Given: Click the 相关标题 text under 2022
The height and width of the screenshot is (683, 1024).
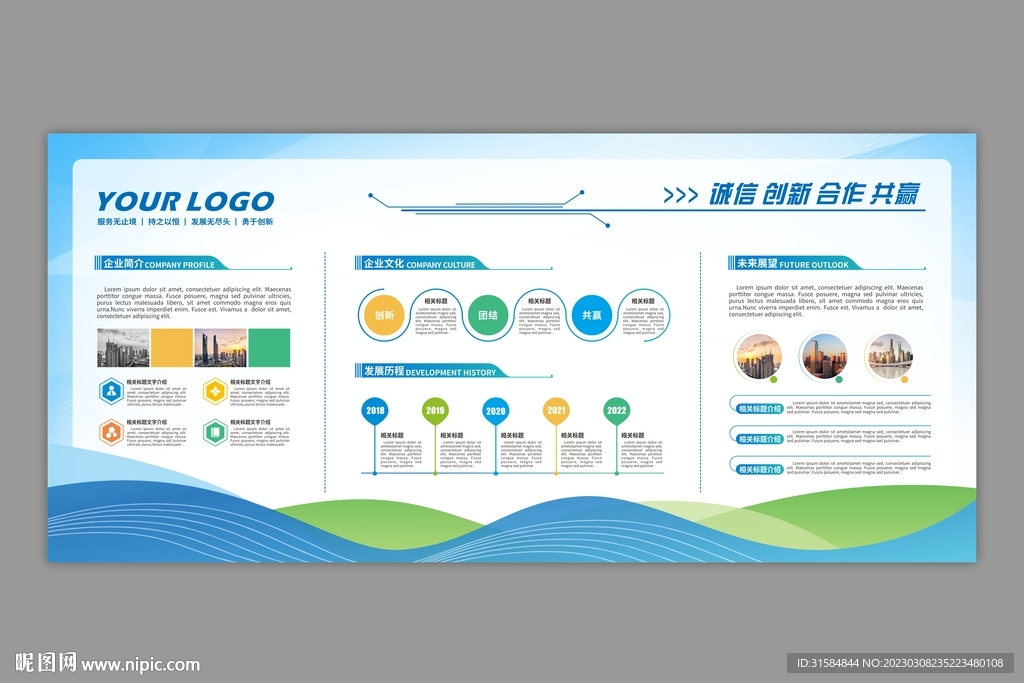Looking at the screenshot, I should point(632,436).
